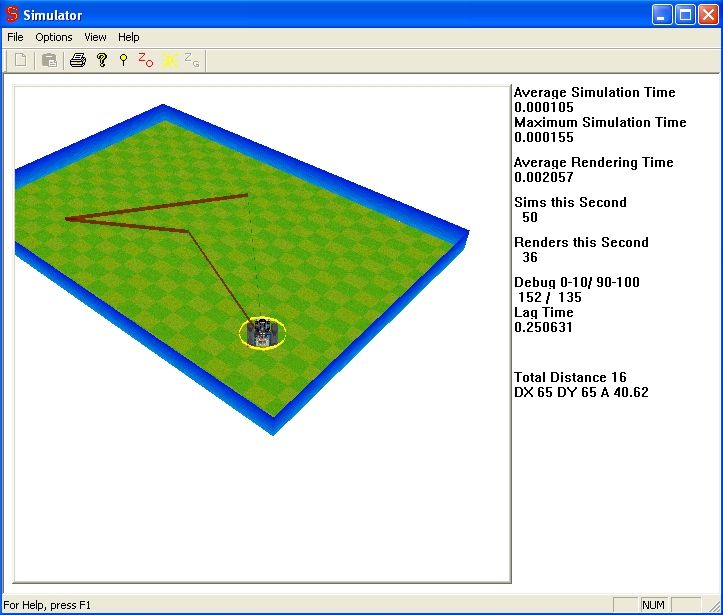
Task: Click the yellow starburst toolbar icon
Action: 170,61
